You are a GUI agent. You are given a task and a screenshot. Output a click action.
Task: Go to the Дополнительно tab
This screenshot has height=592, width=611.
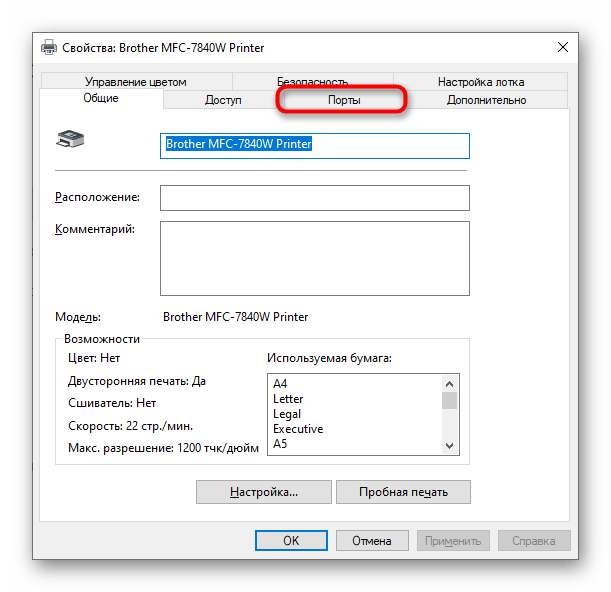(x=486, y=100)
